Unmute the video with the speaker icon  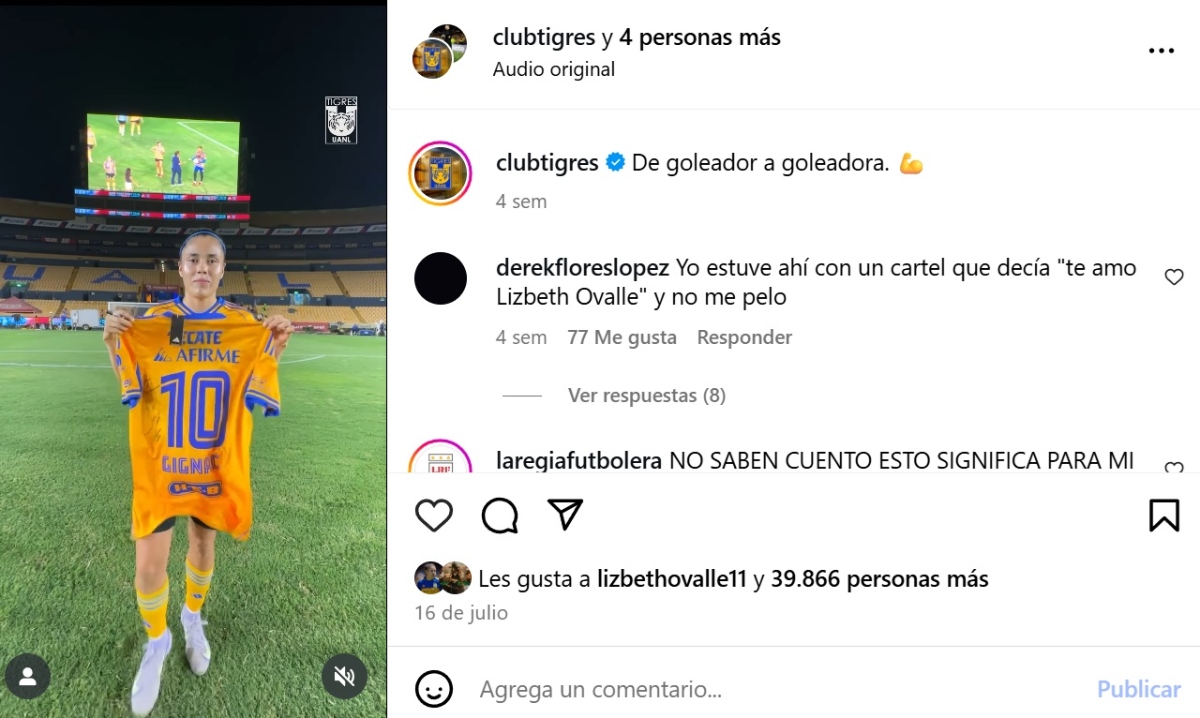344,677
